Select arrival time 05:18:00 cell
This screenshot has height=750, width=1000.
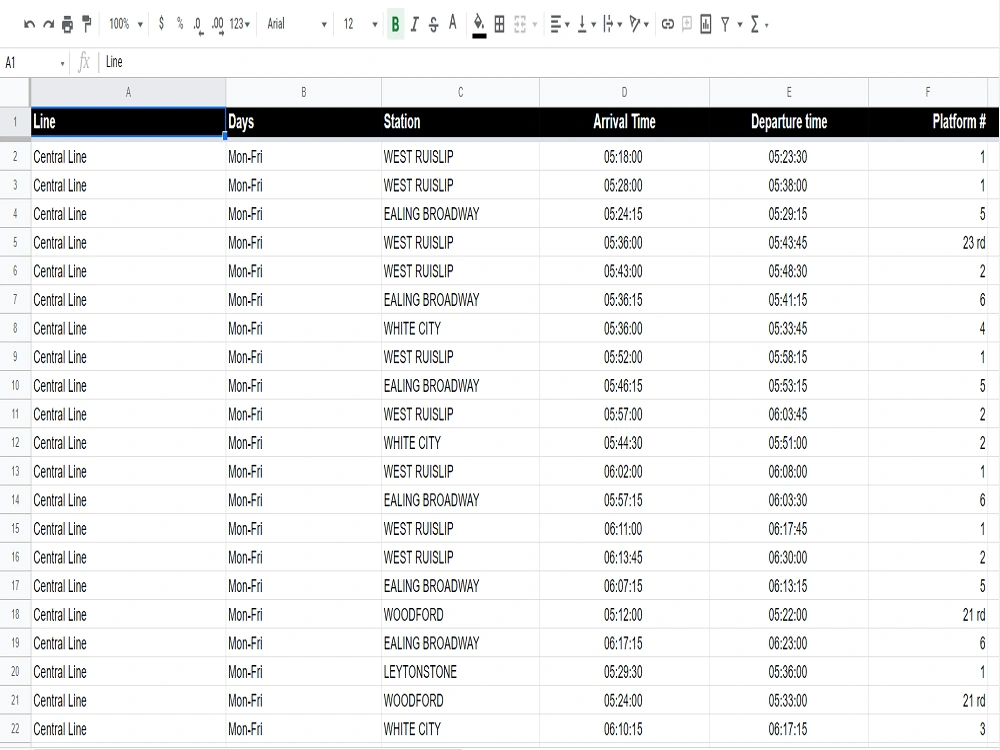(x=624, y=157)
